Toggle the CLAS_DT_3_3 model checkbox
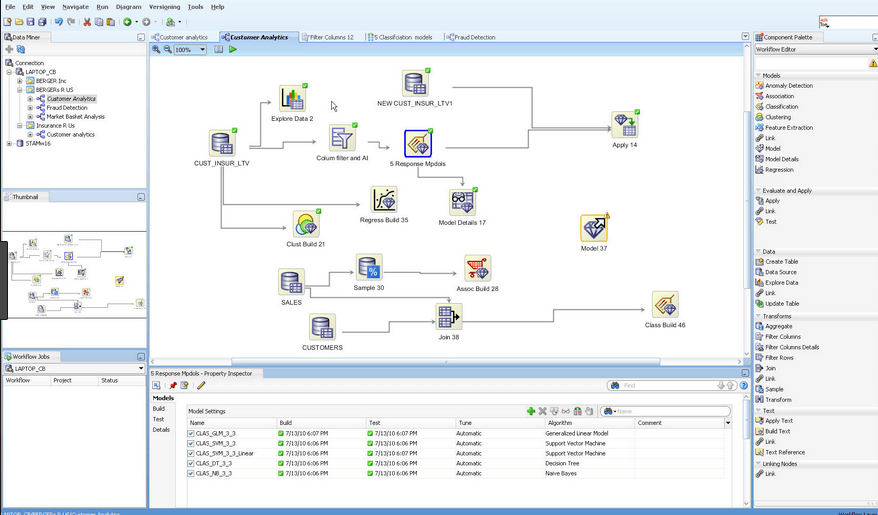Image resolution: width=878 pixels, height=515 pixels. point(192,463)
